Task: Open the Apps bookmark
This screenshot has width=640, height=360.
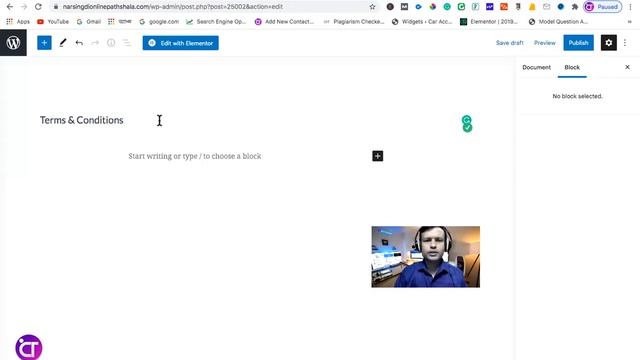Action: click(x=18, y=22)
